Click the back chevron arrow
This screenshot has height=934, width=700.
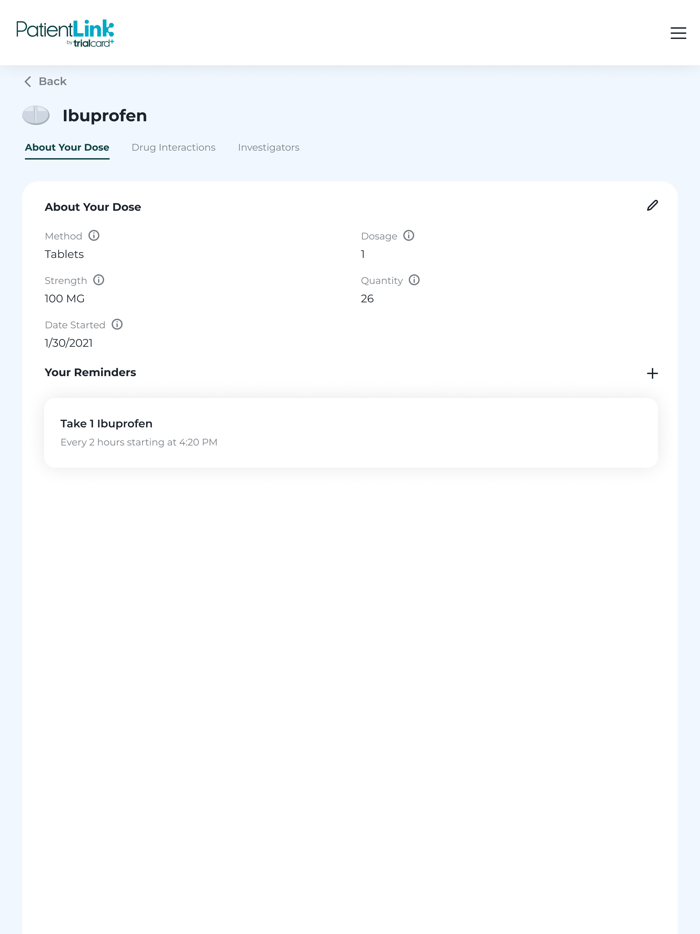pos(27,81)
